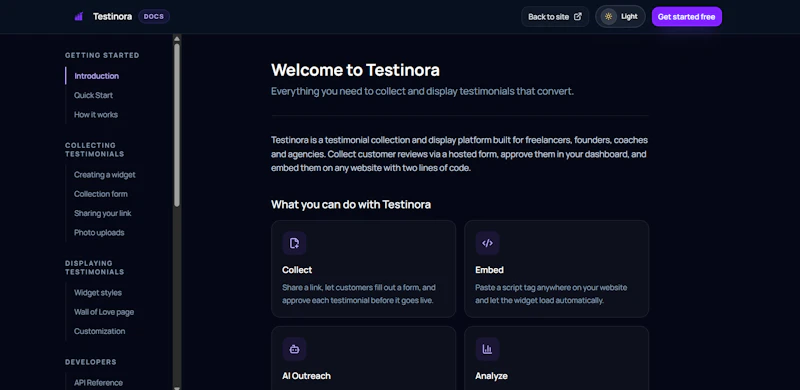The image size is (800, 390).
Task: Click the AI Outreach robot icon
Action: [294, 349]
